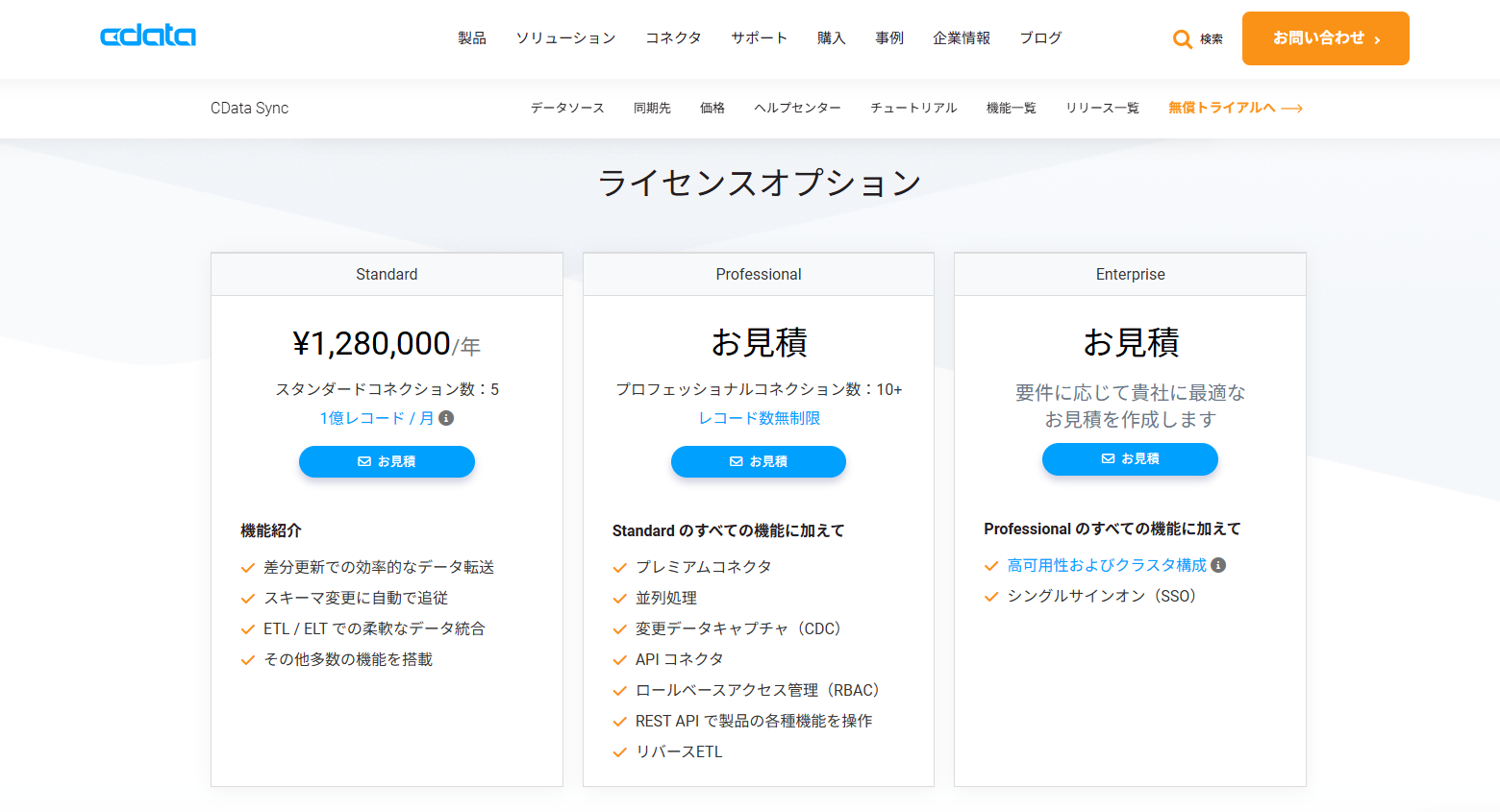The image size is (1500, 812).
Task: Click シングルサインオン（SSO） feature
Action: point(1105,596)
